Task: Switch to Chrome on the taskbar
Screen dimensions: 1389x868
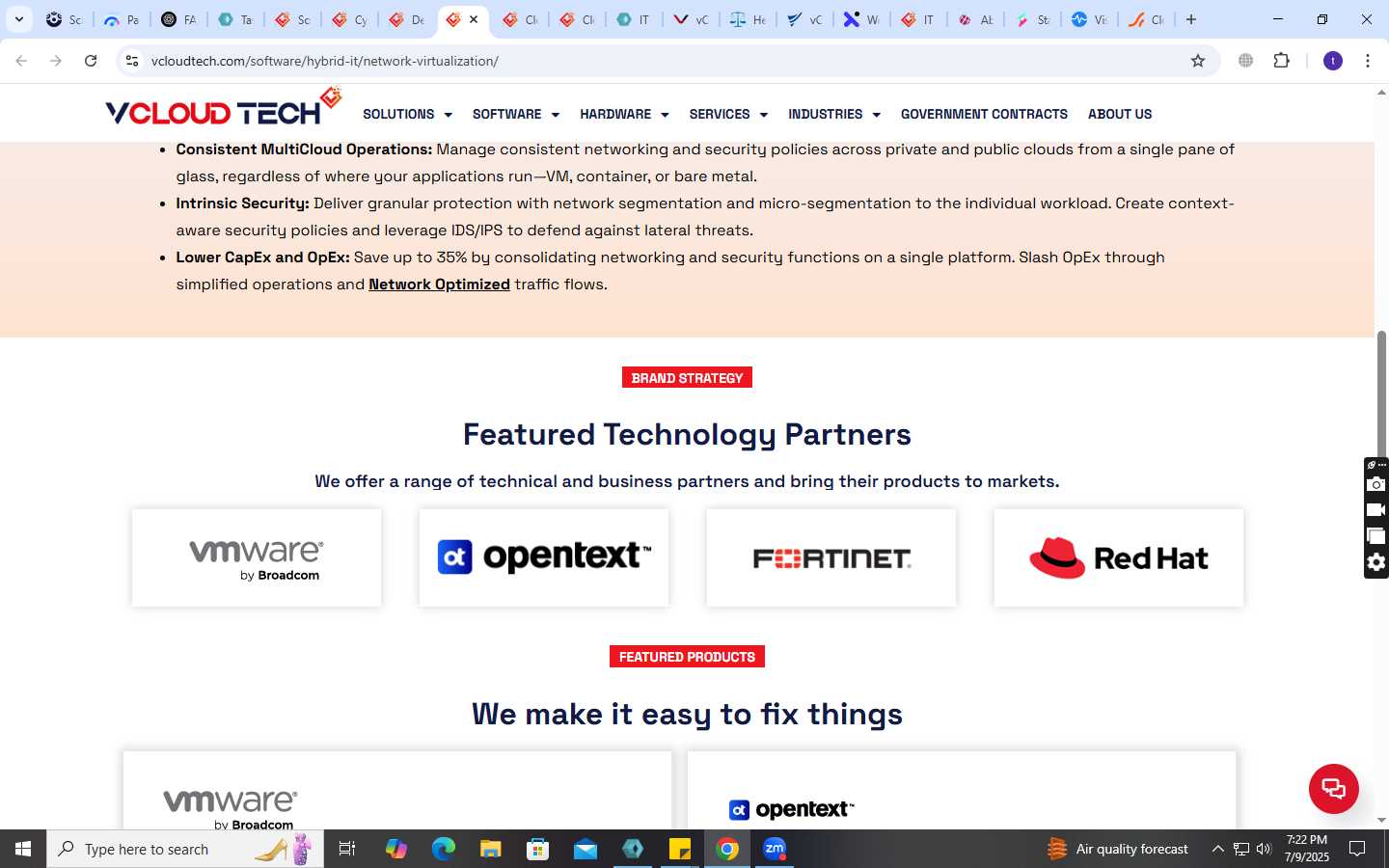Action: point(727,849)
